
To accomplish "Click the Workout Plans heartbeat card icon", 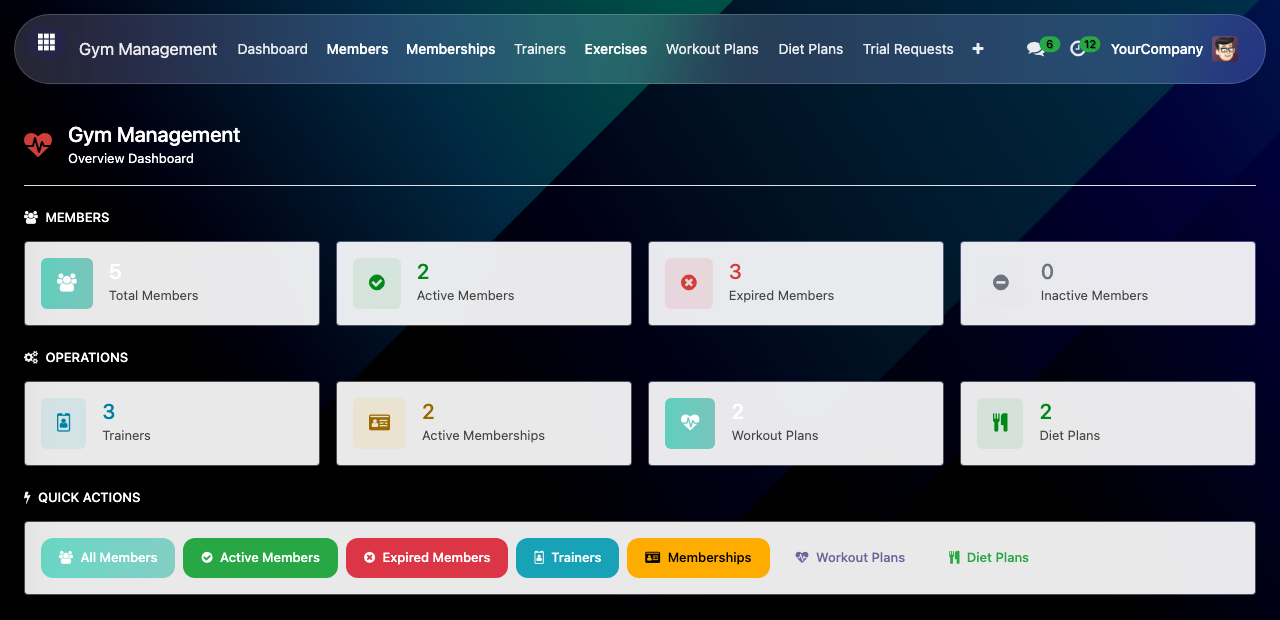I will [690, 423].
